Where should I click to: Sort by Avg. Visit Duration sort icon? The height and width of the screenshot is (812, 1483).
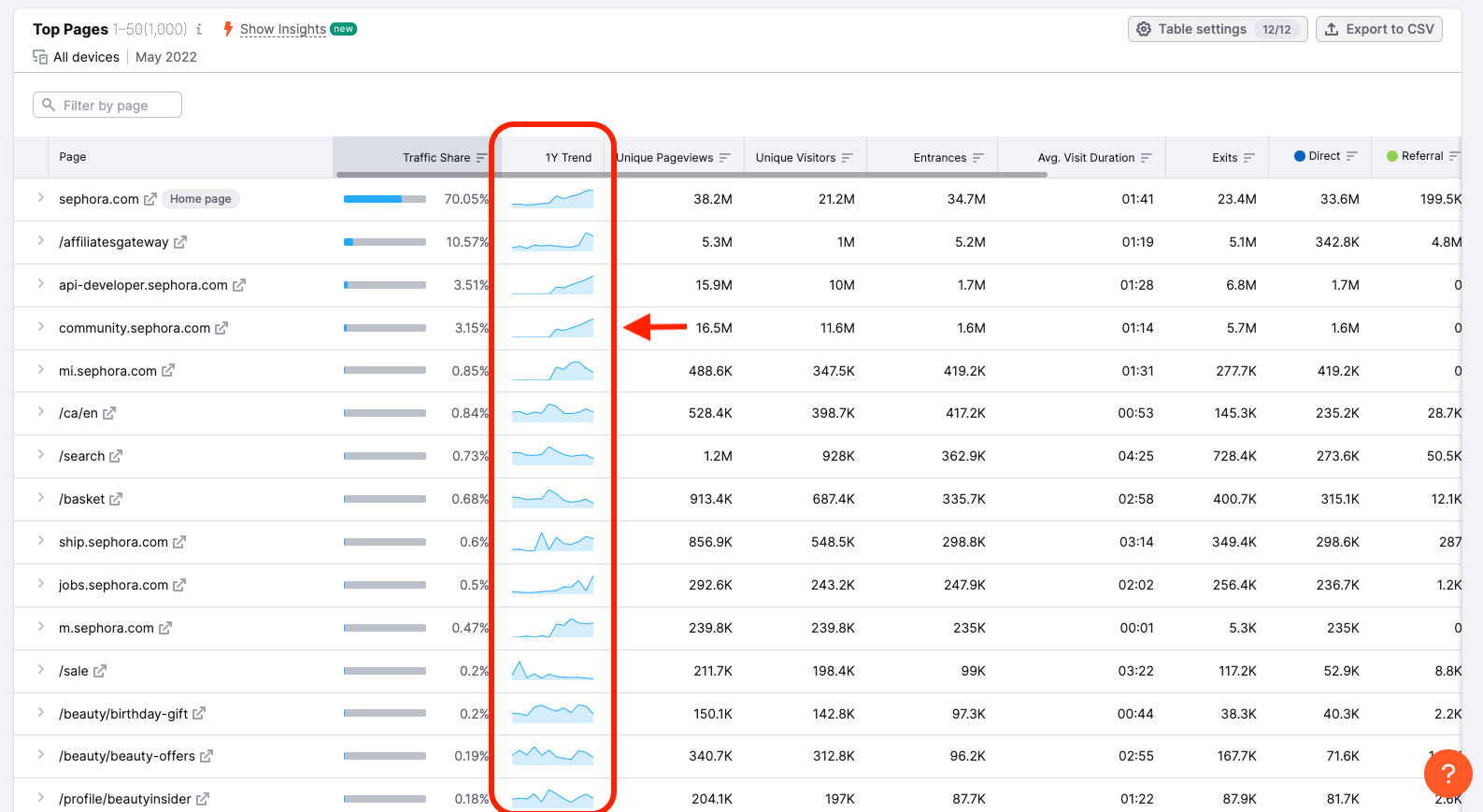pos(1146,158)
